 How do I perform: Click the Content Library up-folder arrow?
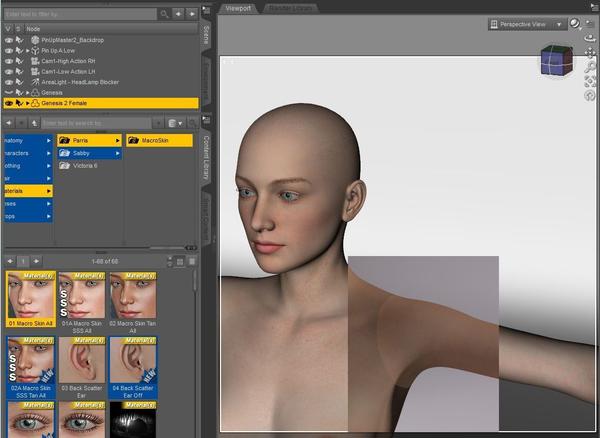point(34,123)
